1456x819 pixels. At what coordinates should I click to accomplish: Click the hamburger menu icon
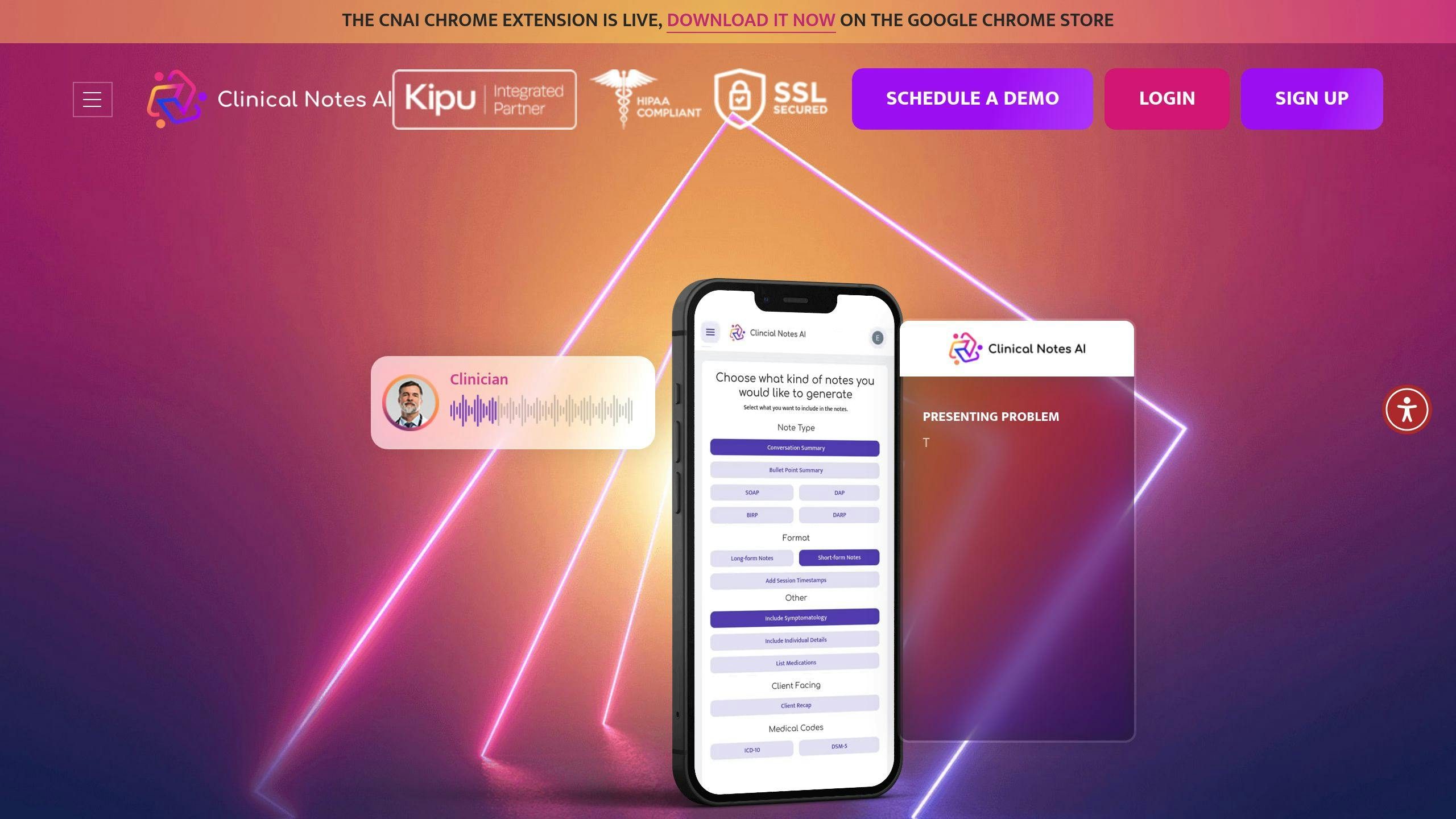click(x=93, y=98)
